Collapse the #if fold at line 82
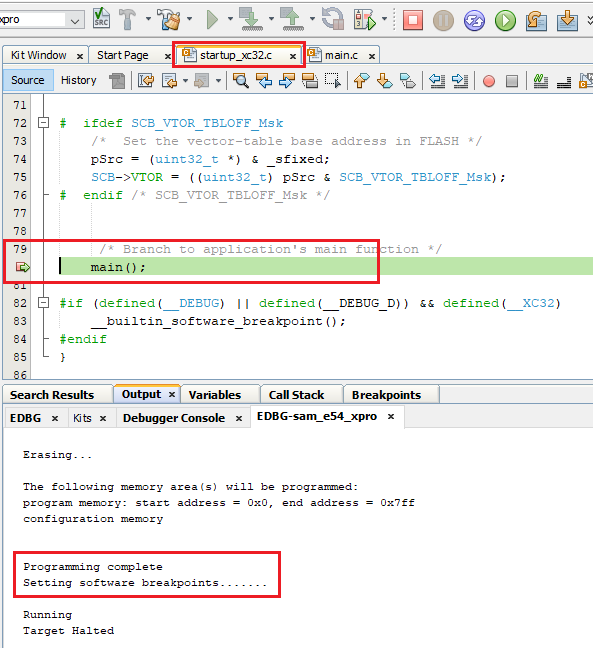 [43, 303]
